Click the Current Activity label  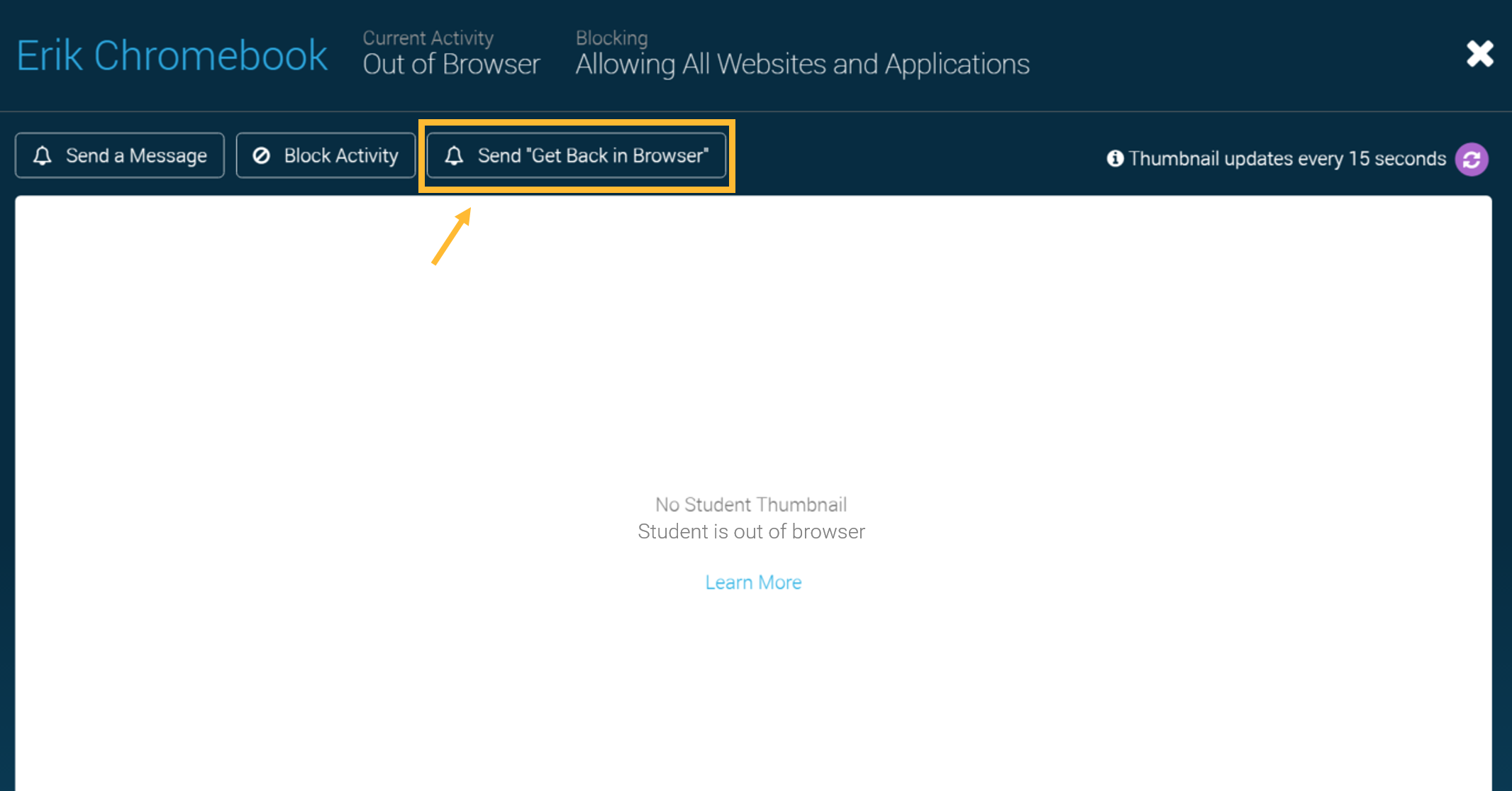pos(428,38)
